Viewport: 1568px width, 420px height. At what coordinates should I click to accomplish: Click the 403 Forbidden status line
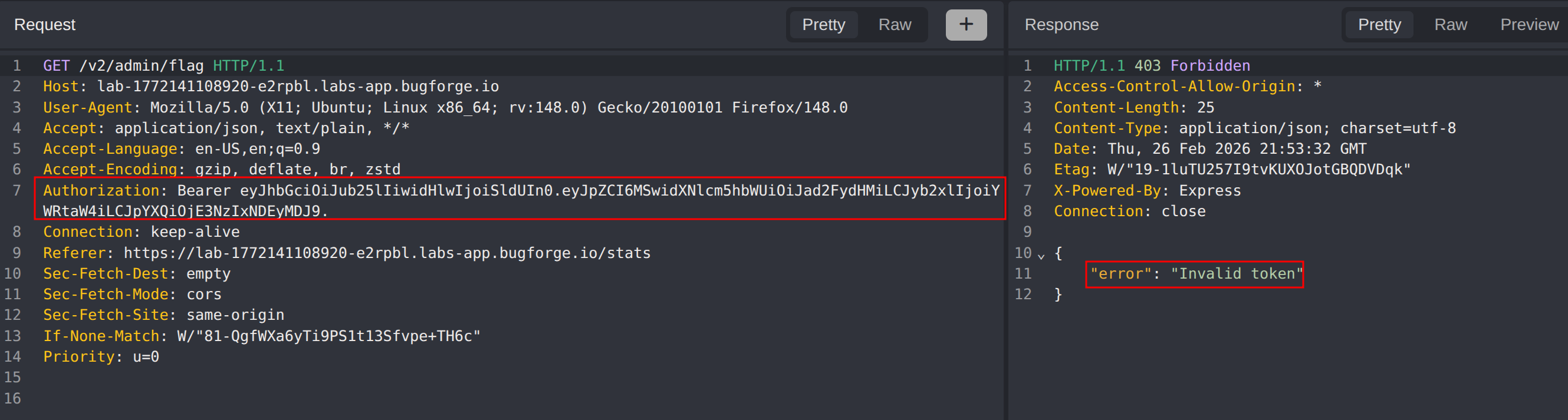point(1191,65)
